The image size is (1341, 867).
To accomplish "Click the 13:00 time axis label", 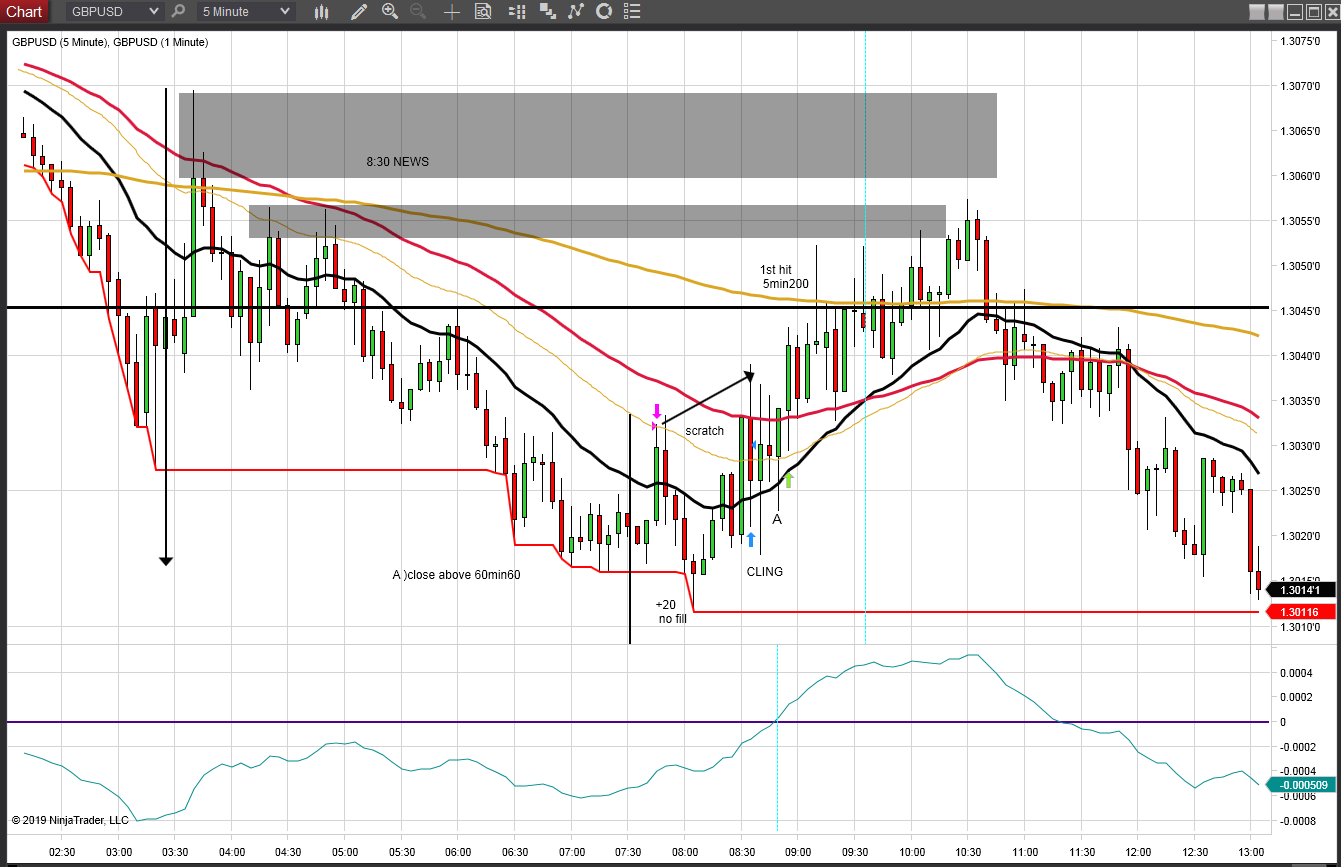I will click(1251, 852).
